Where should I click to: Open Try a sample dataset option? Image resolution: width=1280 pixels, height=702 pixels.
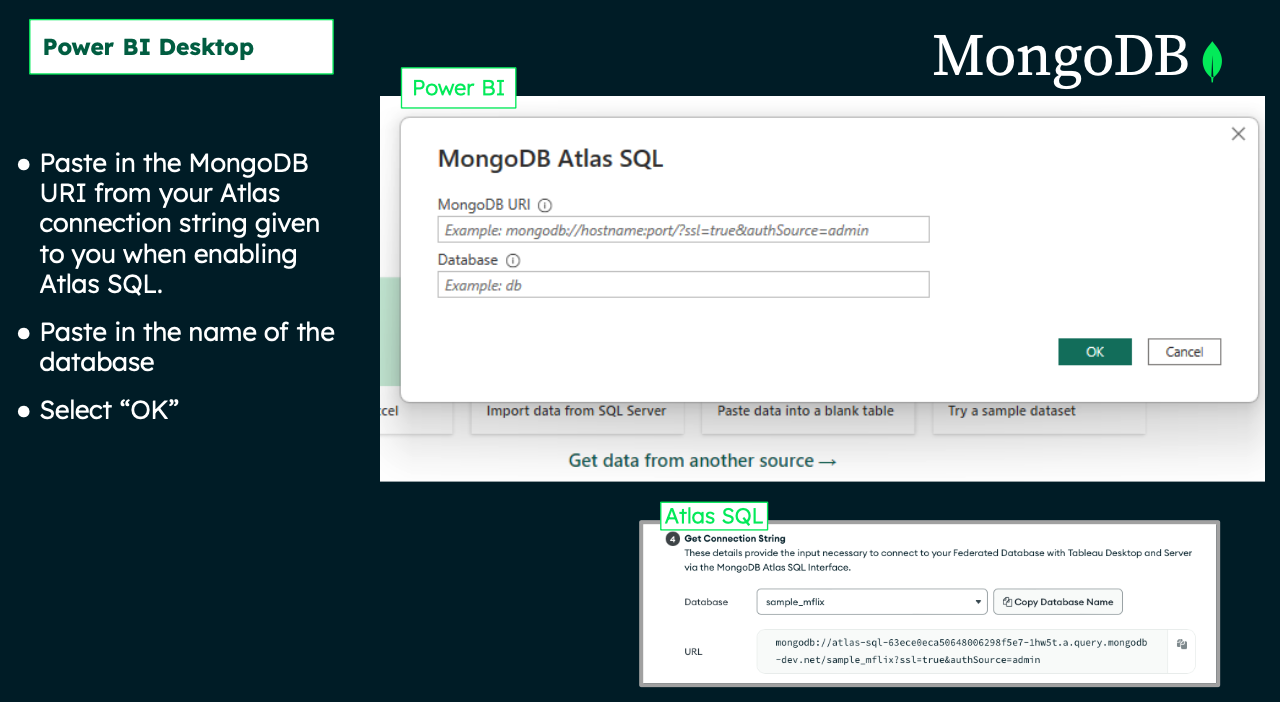(x=1011, y=411)
